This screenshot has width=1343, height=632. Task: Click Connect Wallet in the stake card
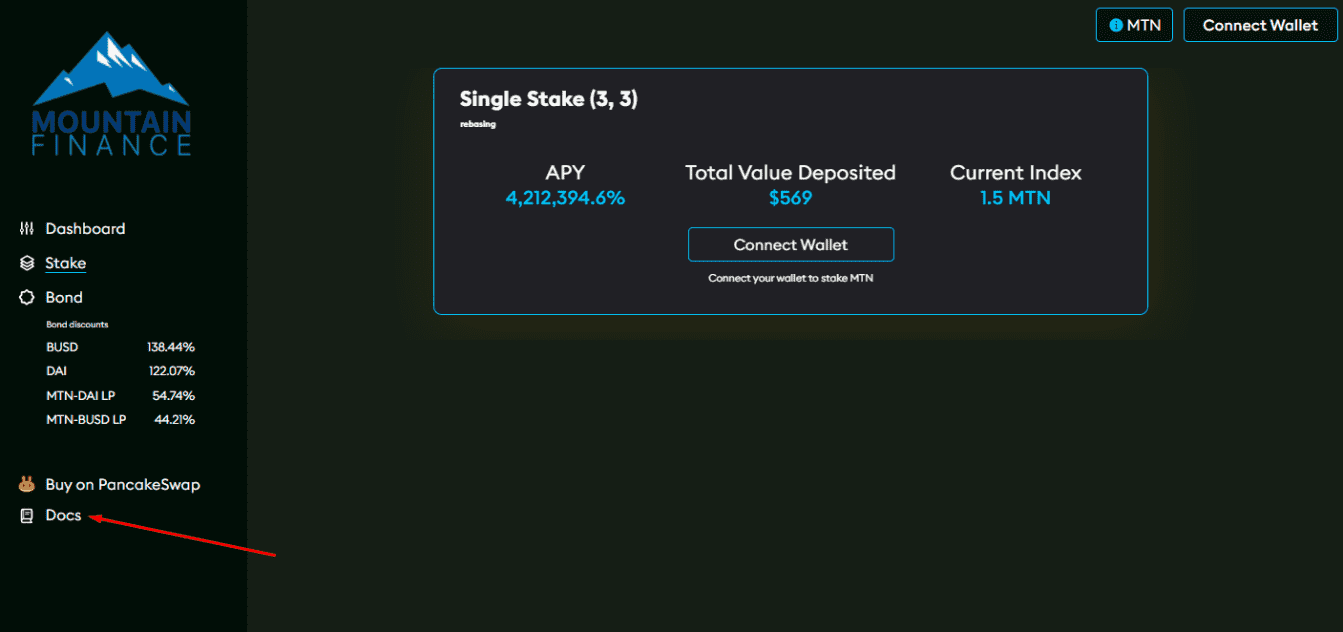click(791, 245)
